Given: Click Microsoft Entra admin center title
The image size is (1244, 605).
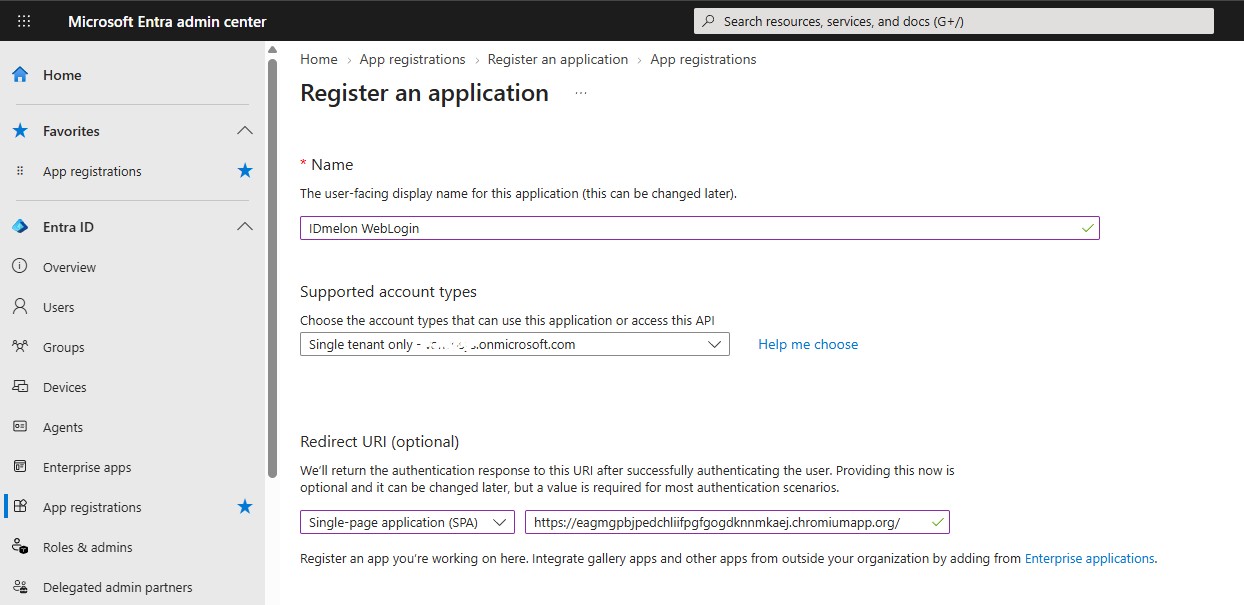Looking at the screenshot, I should point(167,21).
